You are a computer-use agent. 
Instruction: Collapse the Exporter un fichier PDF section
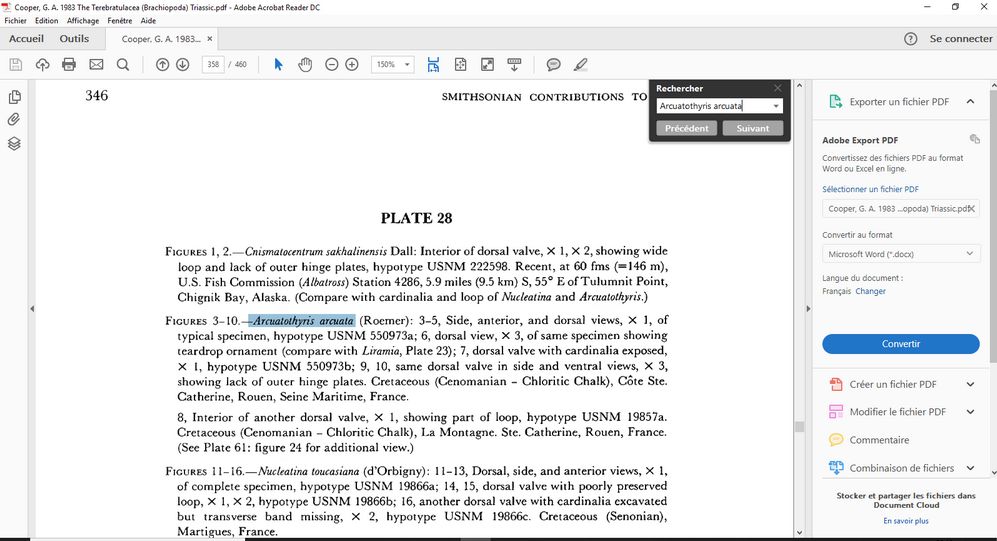coord(970,102)
